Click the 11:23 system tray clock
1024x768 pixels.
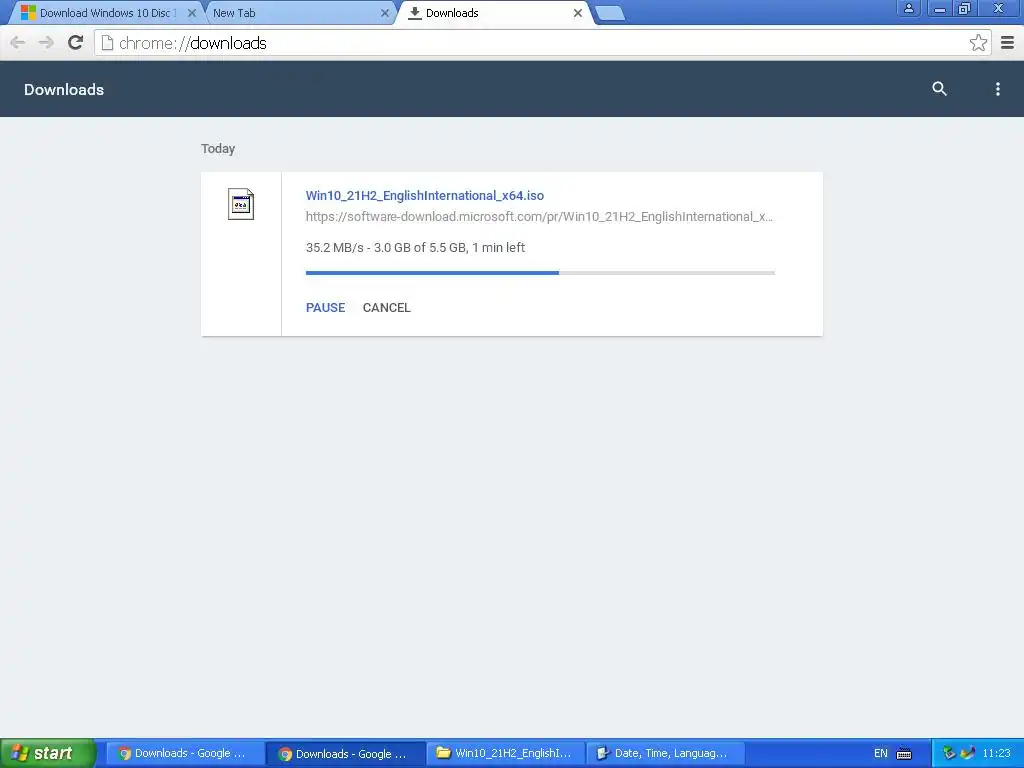click(x=996, y=753)
